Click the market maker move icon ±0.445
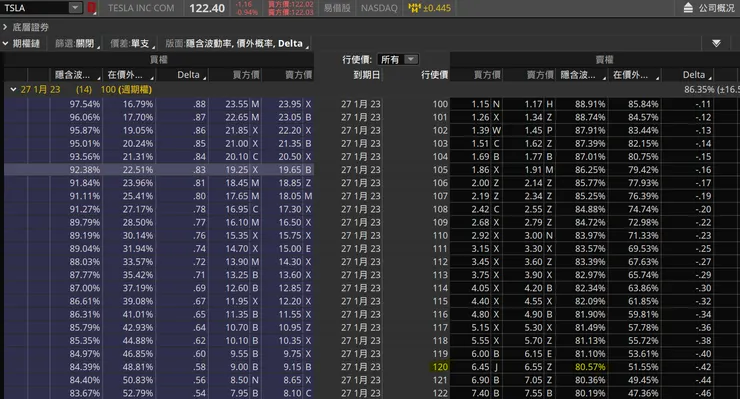740x399 pixels. pyautogui.click(x=429, y=8)
